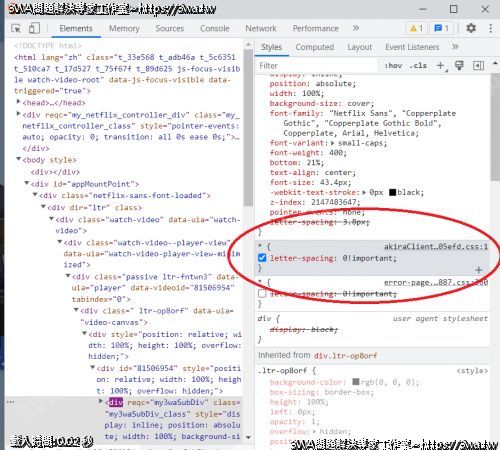Collapse the body style node
The image size is (500, 450).
pyautogui.click(x=18, y=159)
